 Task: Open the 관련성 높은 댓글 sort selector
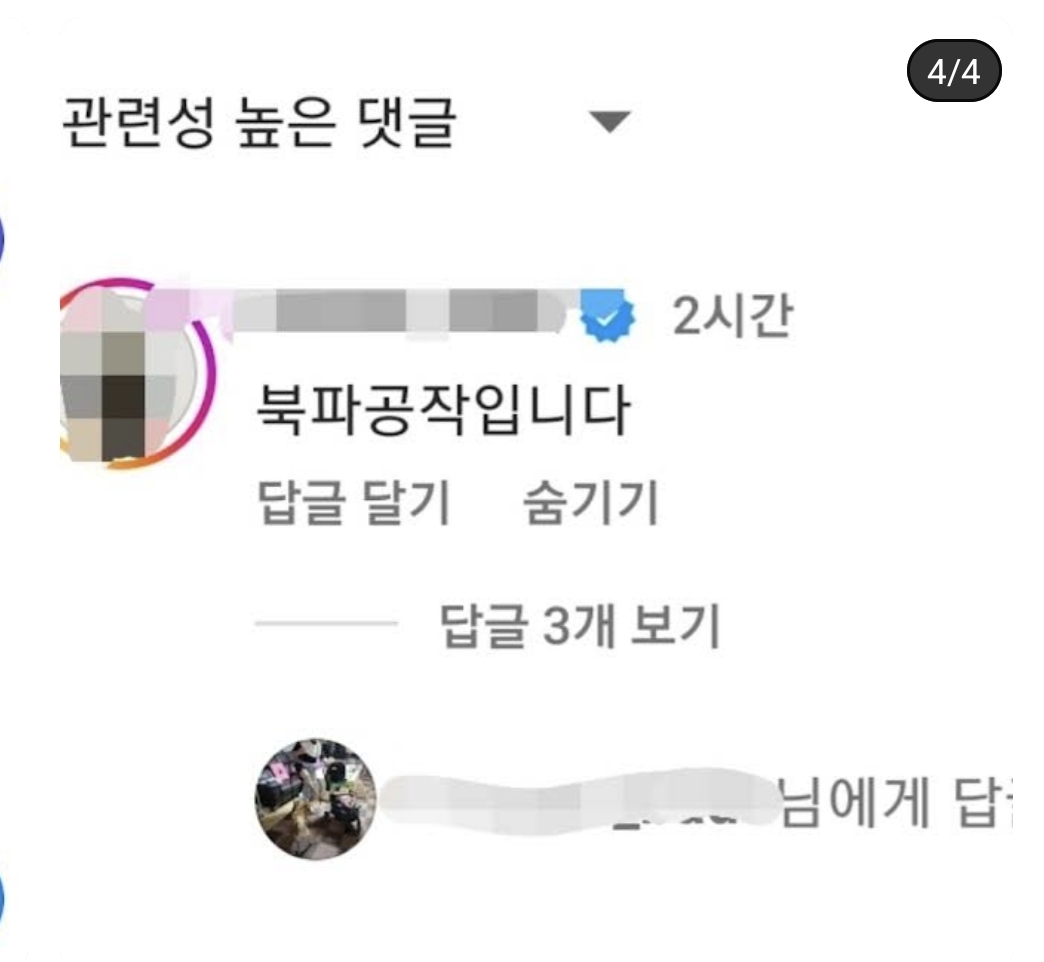click(x=346, y=121)
